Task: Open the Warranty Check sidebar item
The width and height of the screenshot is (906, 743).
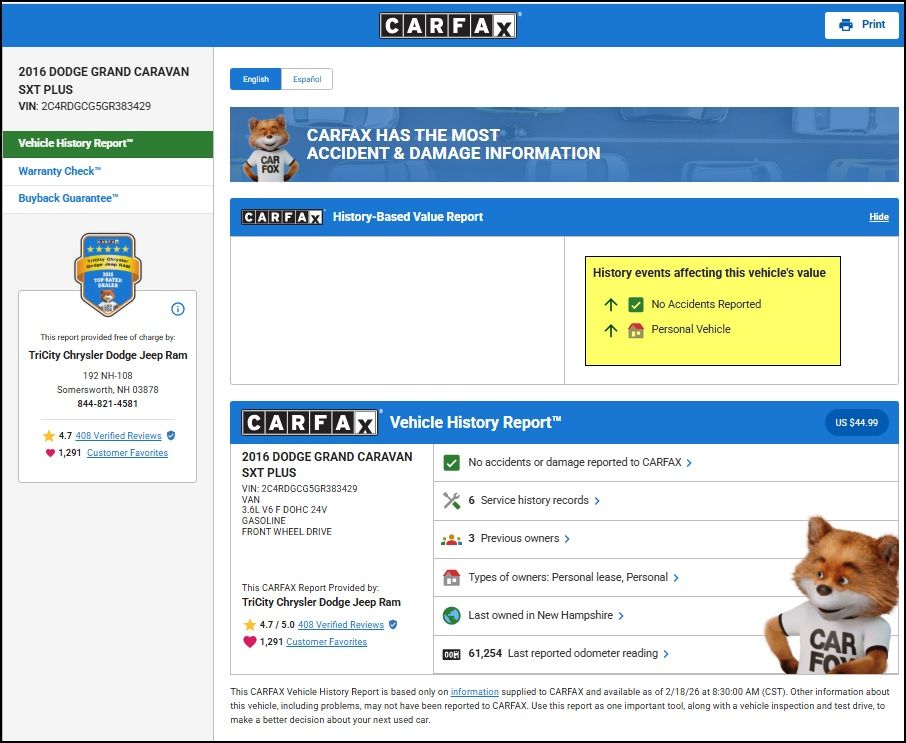Action: (60, 171)
